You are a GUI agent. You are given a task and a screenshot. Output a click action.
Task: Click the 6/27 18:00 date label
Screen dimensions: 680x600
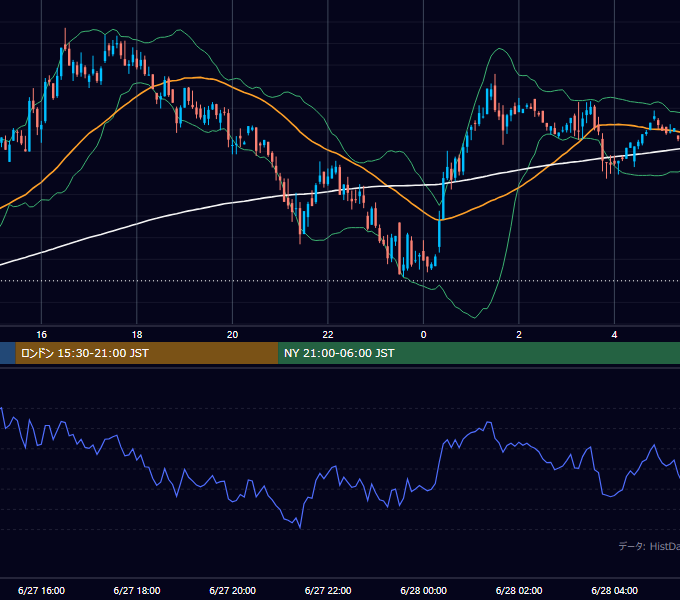coord(137,590)
